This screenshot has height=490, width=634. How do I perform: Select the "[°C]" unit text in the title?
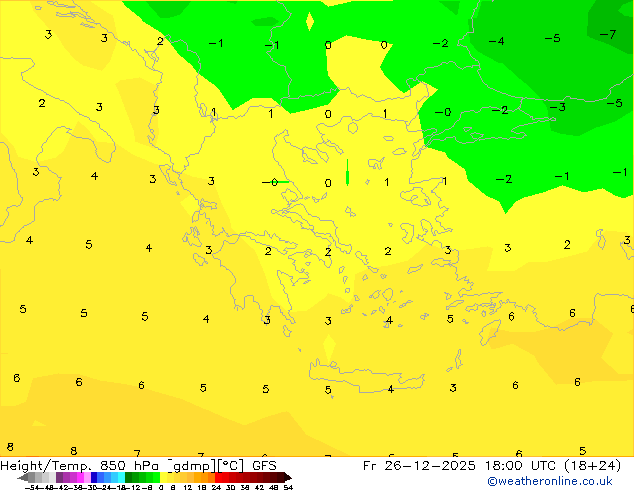coord(230,466)
